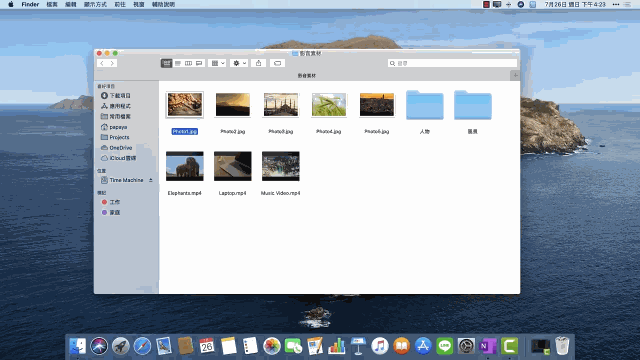The image size is (640, 360).
Task: Open Trash from the Dock
Action: click(562, 346)
